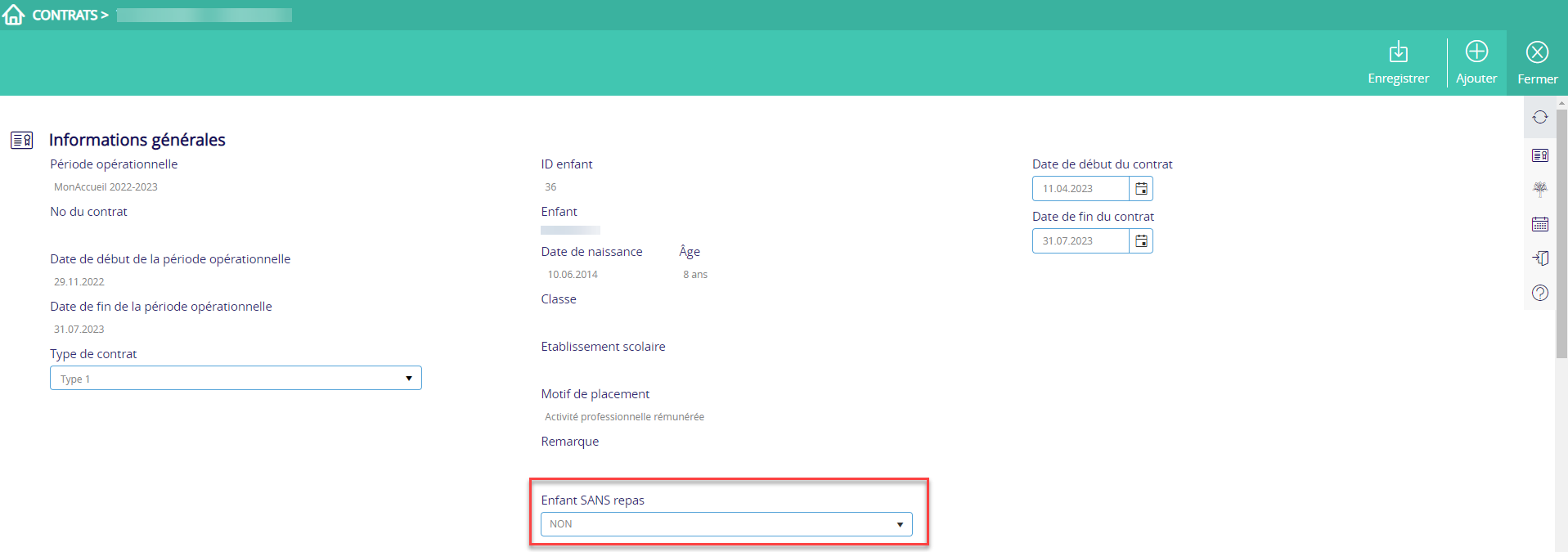Click the tree icon in the sidebar

(x=1539, y=190)
